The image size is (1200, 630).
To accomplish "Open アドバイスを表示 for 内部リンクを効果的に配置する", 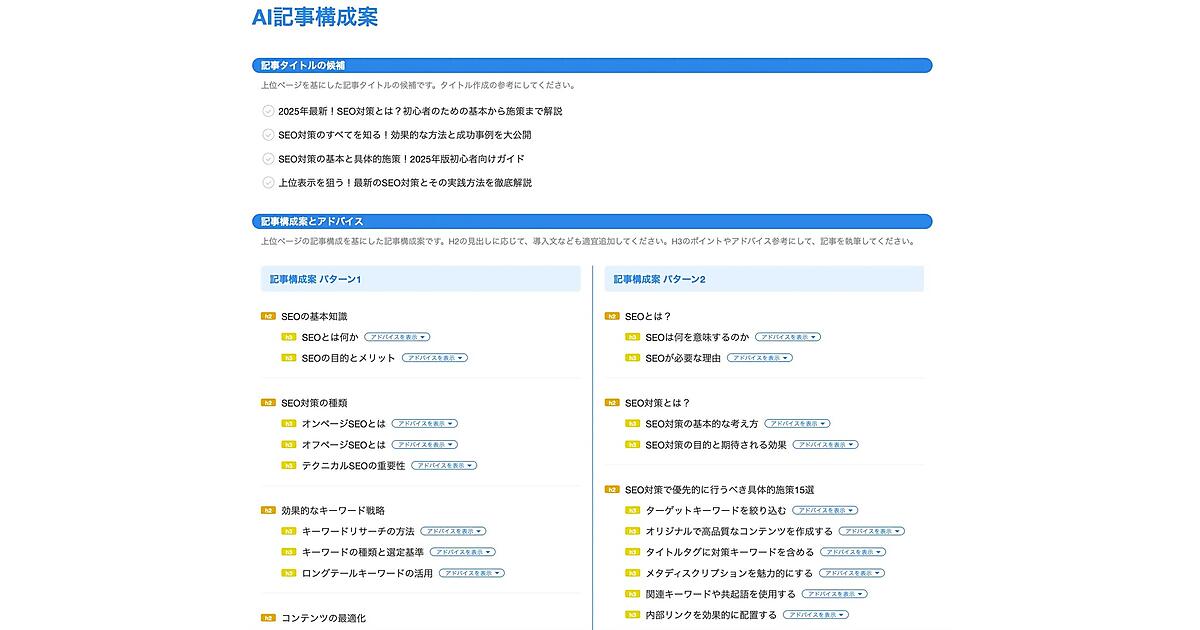I will click(816, 615).
